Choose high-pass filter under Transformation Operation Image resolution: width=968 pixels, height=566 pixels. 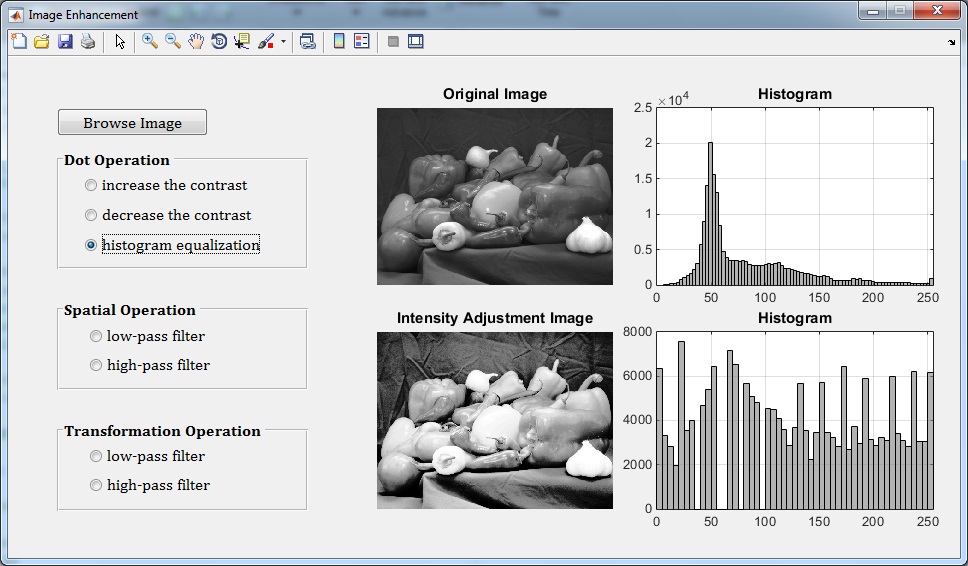[x=97, y=485]
